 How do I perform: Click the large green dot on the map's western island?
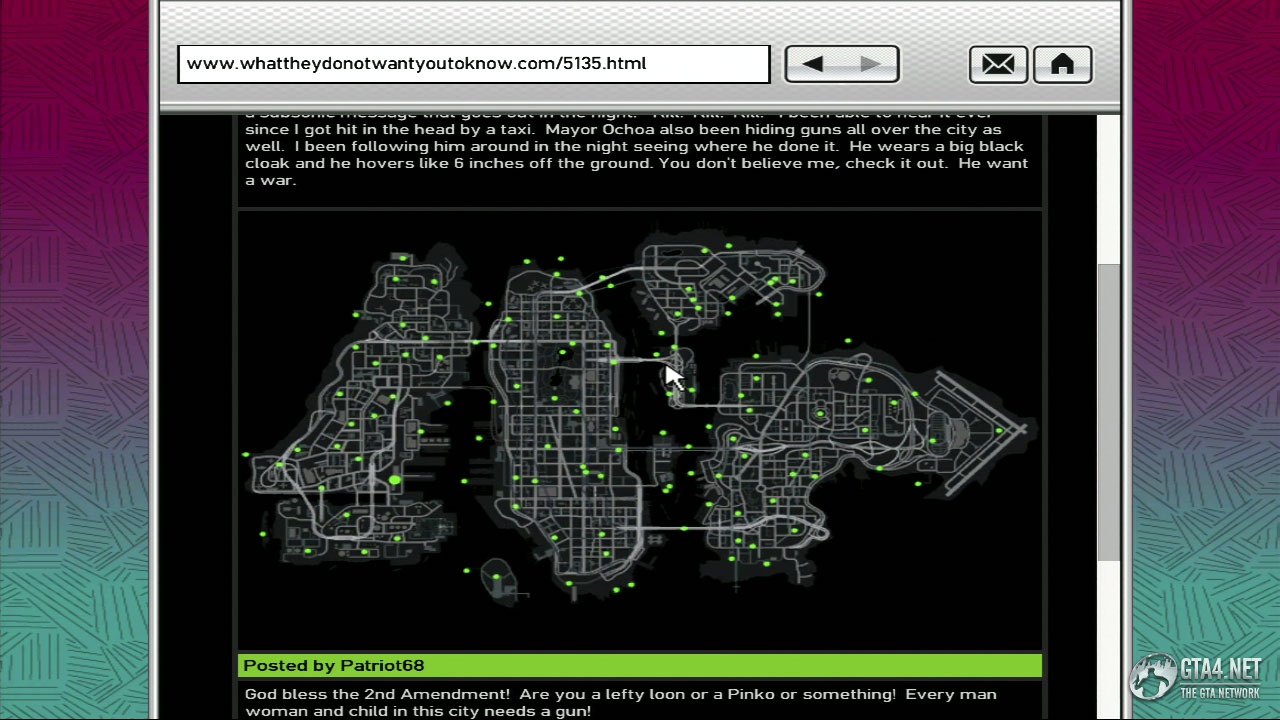point(396,482)
